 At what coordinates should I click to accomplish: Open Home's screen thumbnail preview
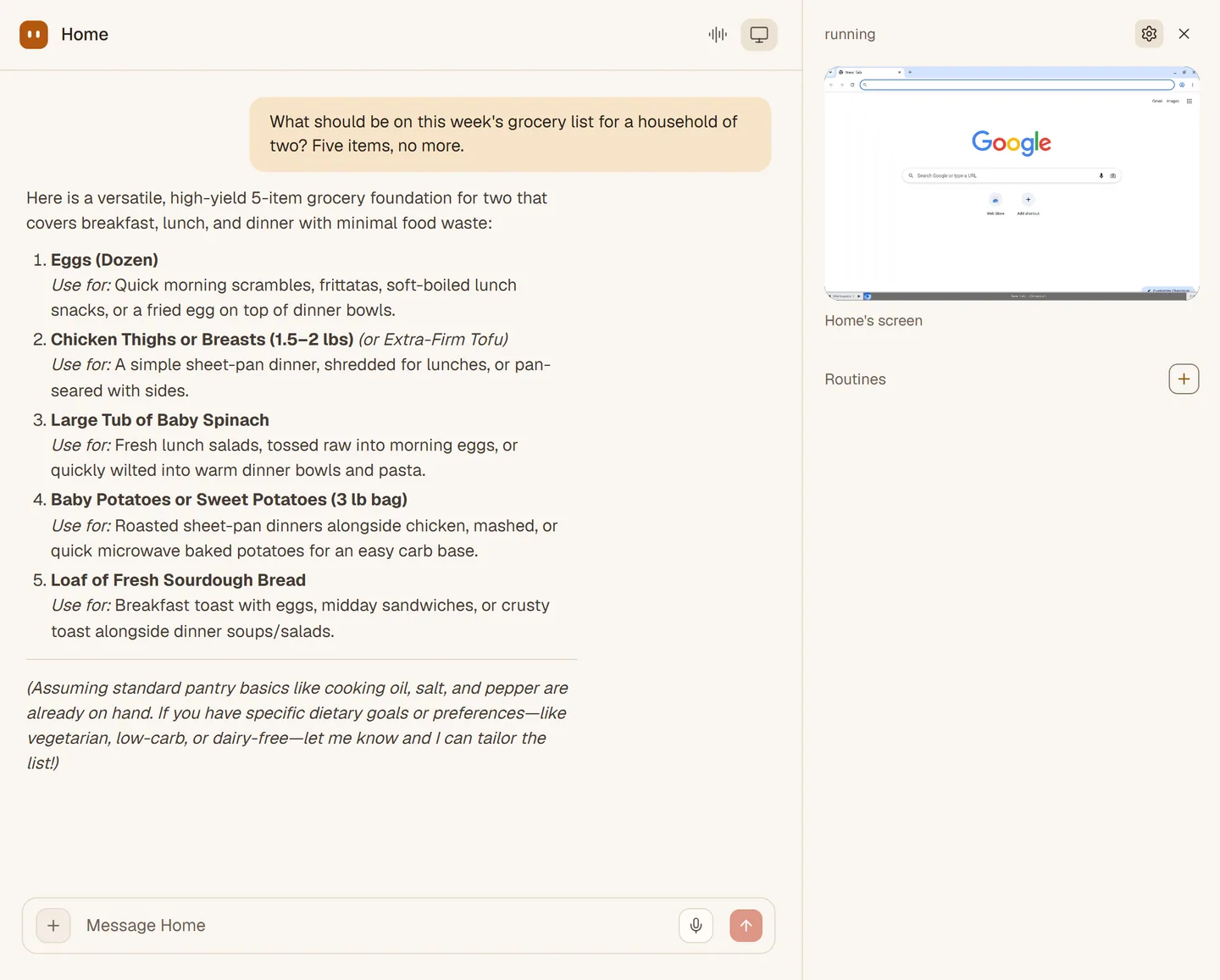[x=1012, y=184]
